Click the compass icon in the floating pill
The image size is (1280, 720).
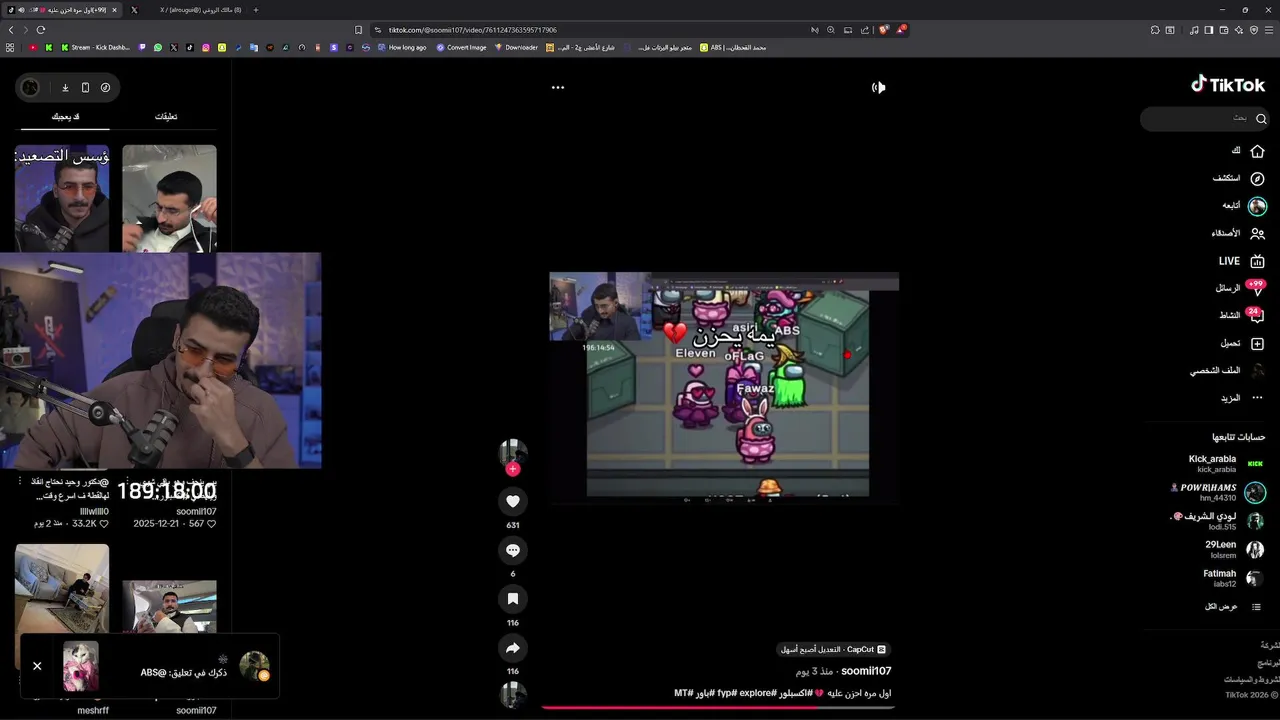click(x=105, y=88)
